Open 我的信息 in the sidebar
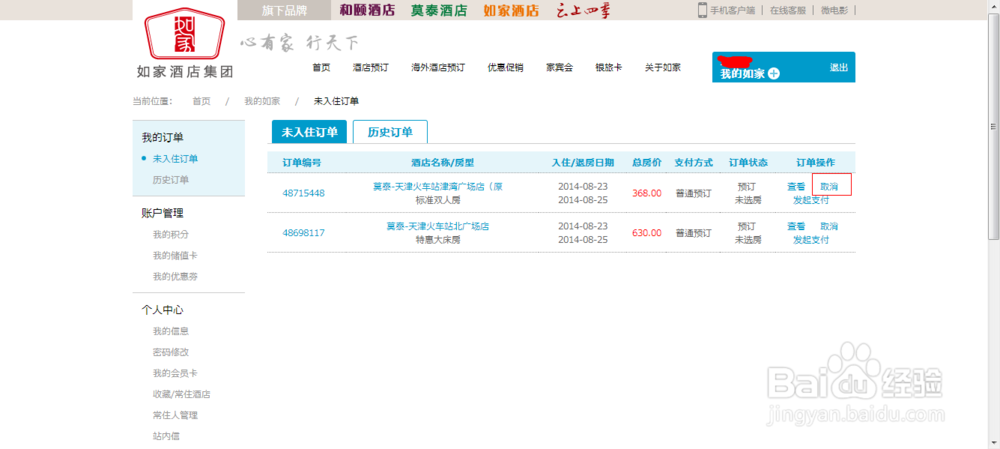 170,332
